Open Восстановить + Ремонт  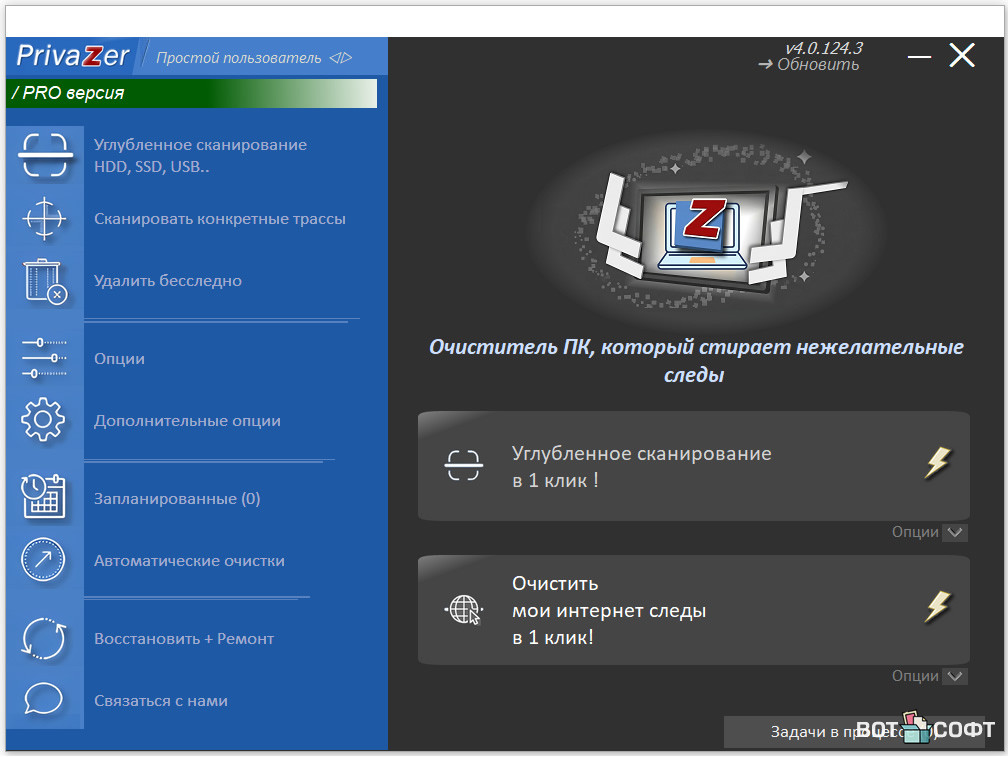click(184, 639)
